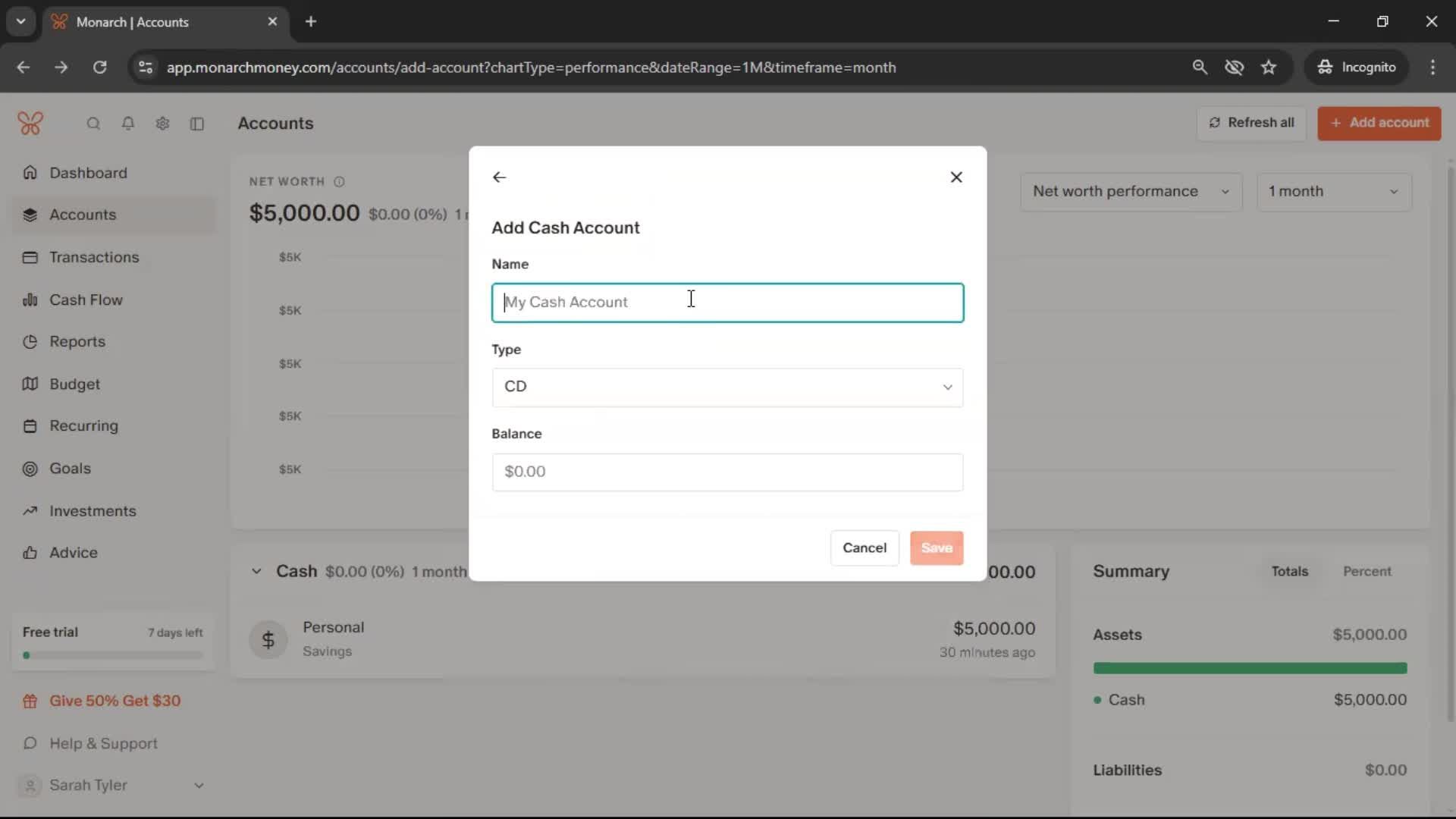Viewport: 1456px width, 819px height.
Task: Open the settings gear icon
Action: point(162,124)
